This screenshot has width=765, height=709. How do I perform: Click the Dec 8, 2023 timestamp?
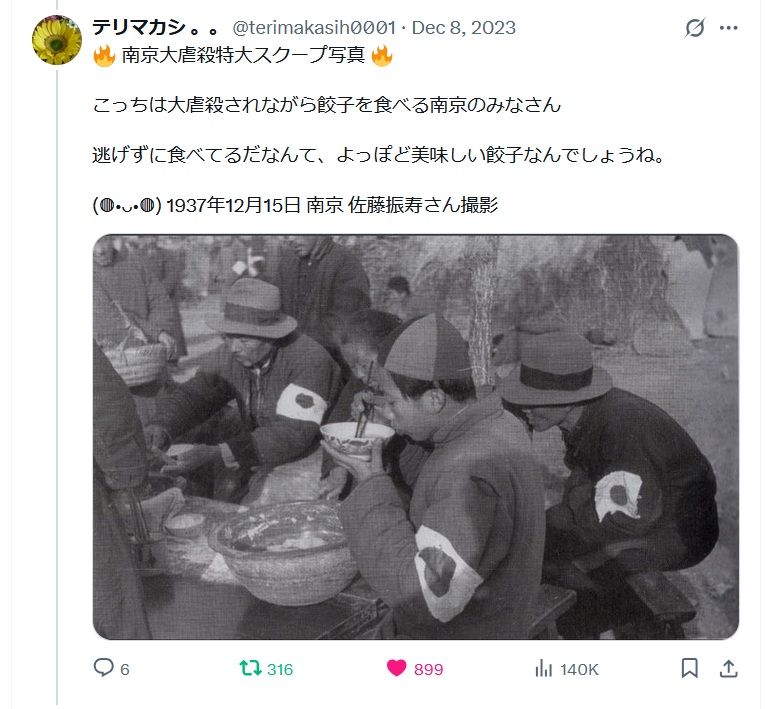[463, 28]
